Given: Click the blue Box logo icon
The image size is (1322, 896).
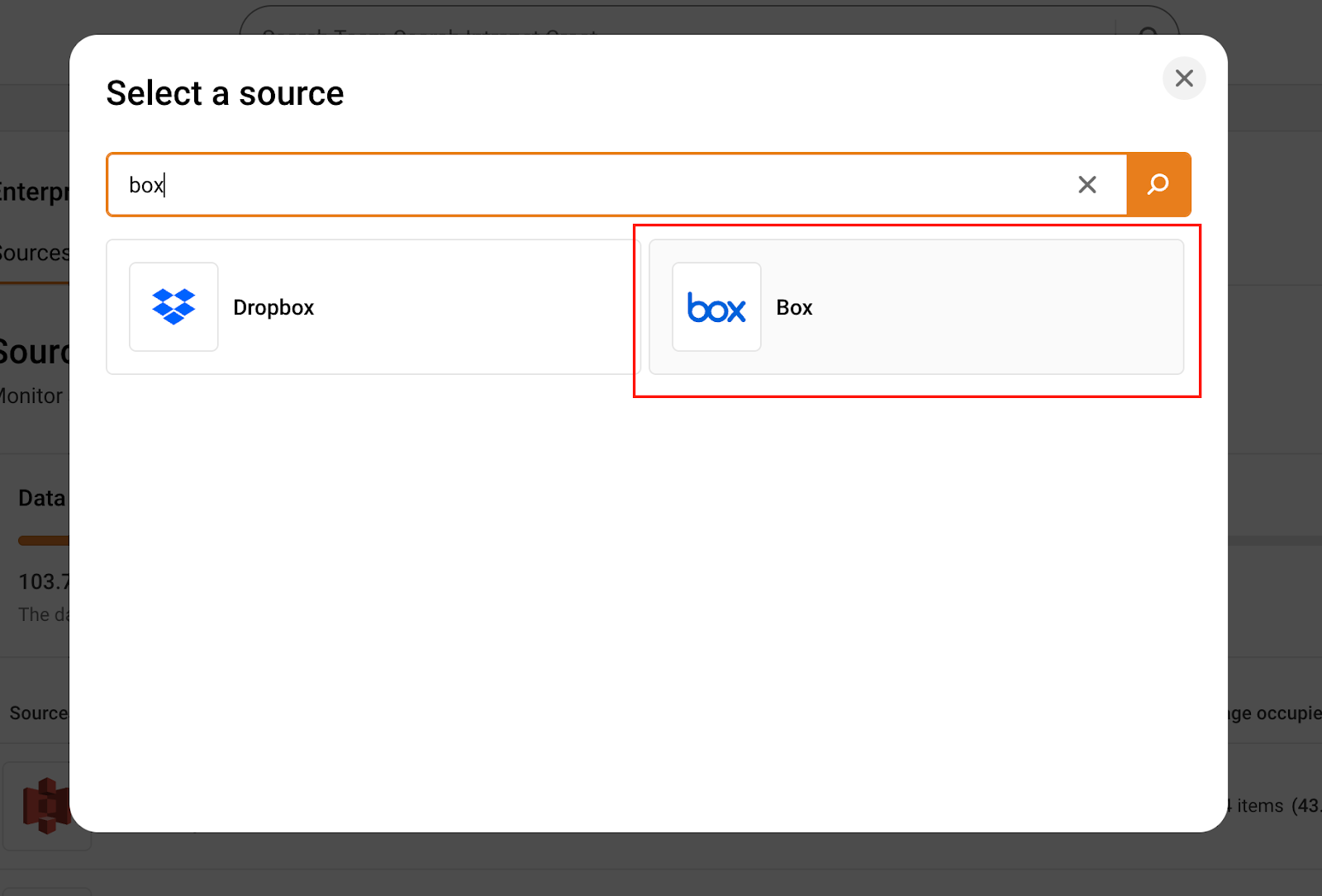Looking at the screenshot, I should (716, 307).
